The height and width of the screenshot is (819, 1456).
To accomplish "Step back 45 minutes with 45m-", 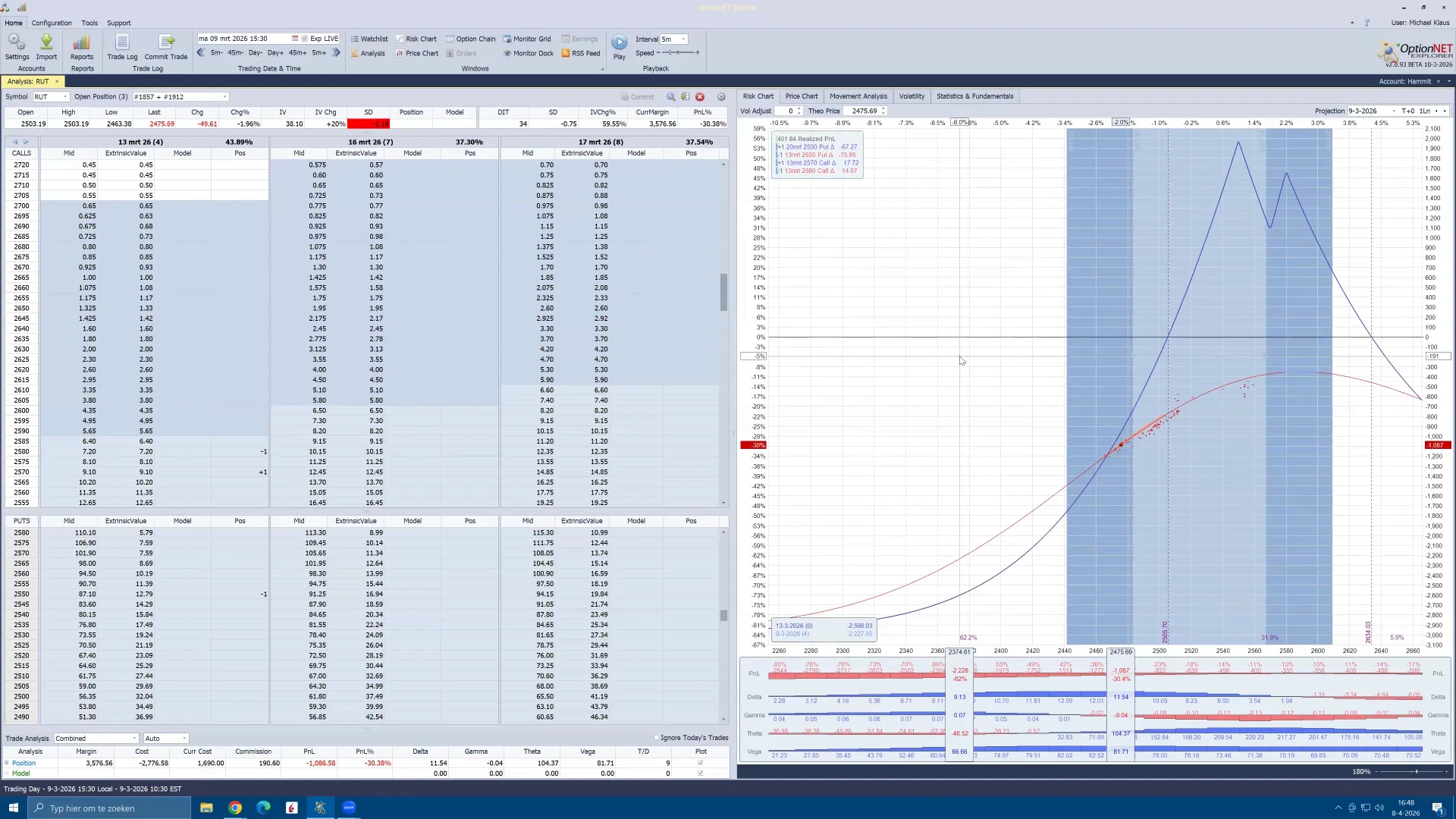I will [236, 53].
